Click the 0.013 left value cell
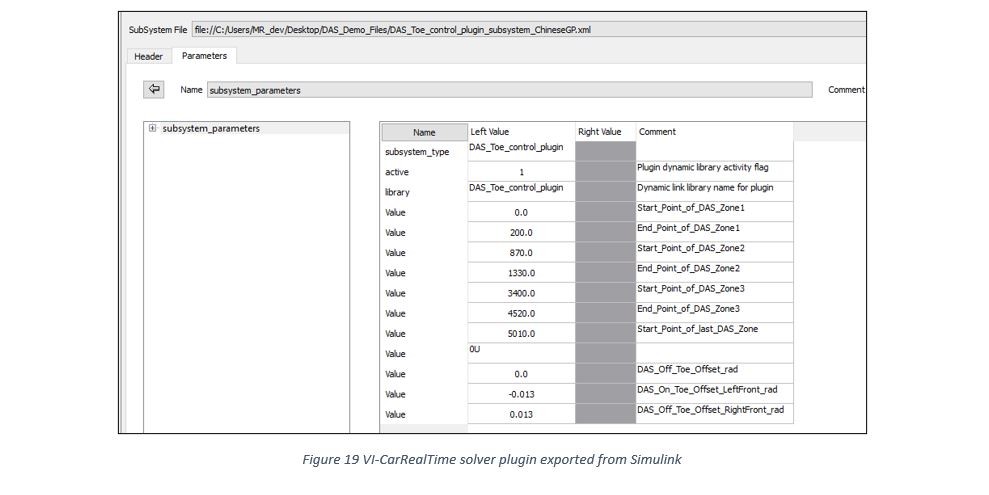Screen dimensions: 989x495 521,414
